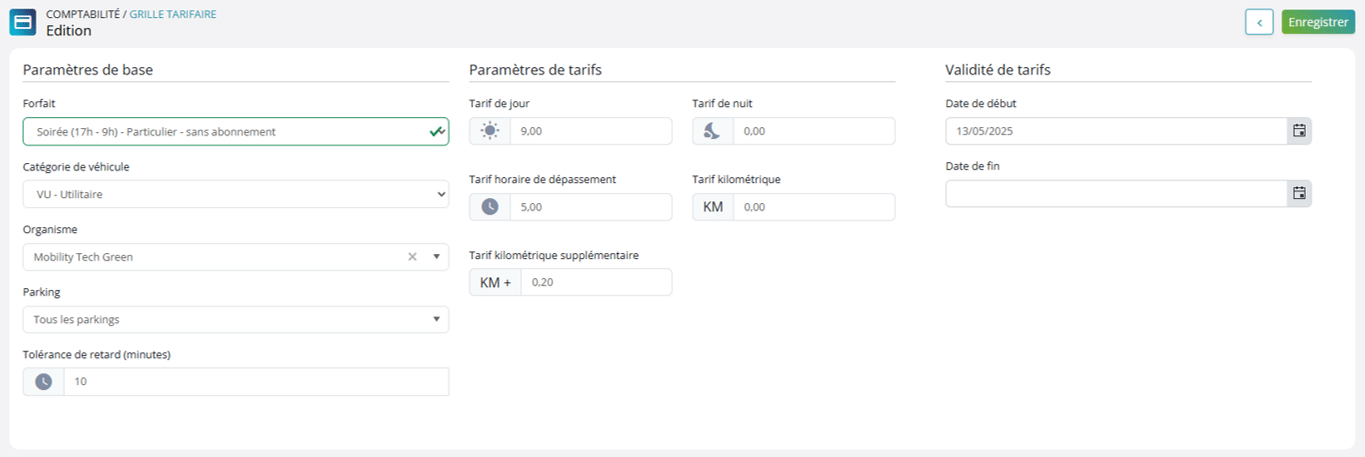The width and height of the screenshot is (1365, 457).
Task: Click the KM icon for Tarif kilométrique
Action: point(713,207)
